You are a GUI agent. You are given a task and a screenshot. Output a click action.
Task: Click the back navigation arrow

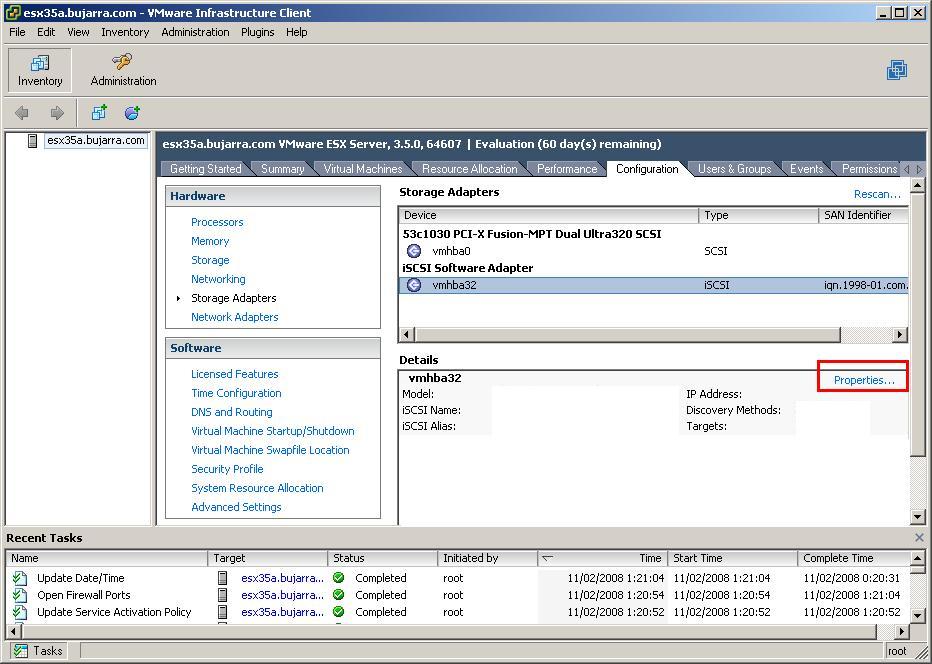click(22, 112)
